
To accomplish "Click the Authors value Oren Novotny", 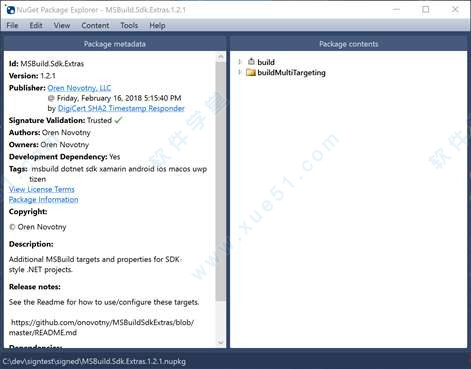I will click(x=66, y=133).
